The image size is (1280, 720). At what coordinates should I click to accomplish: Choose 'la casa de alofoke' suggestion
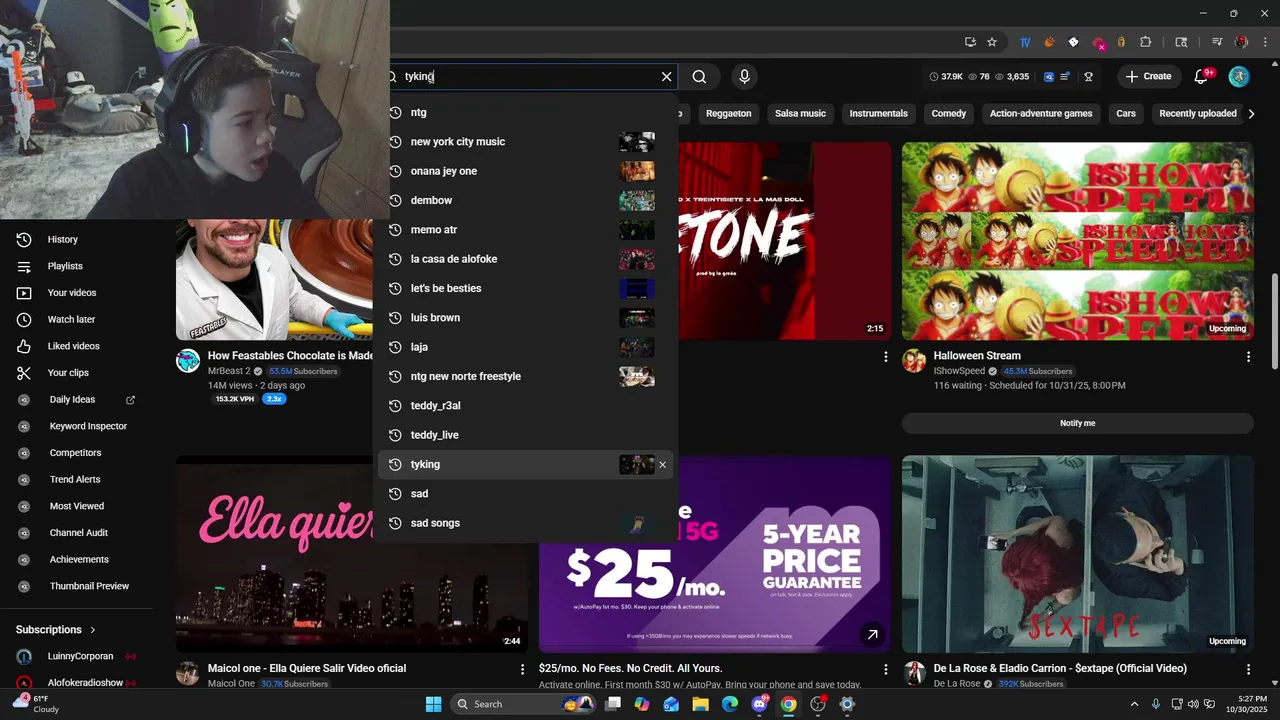point(528,259)
